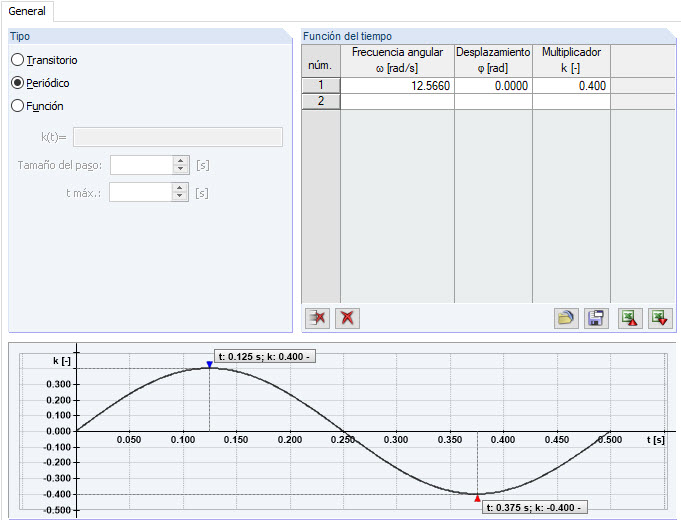This screenshot has height=520, width=681.
Task: Decrease t máx. with down arrow
Action: (180, 197)
